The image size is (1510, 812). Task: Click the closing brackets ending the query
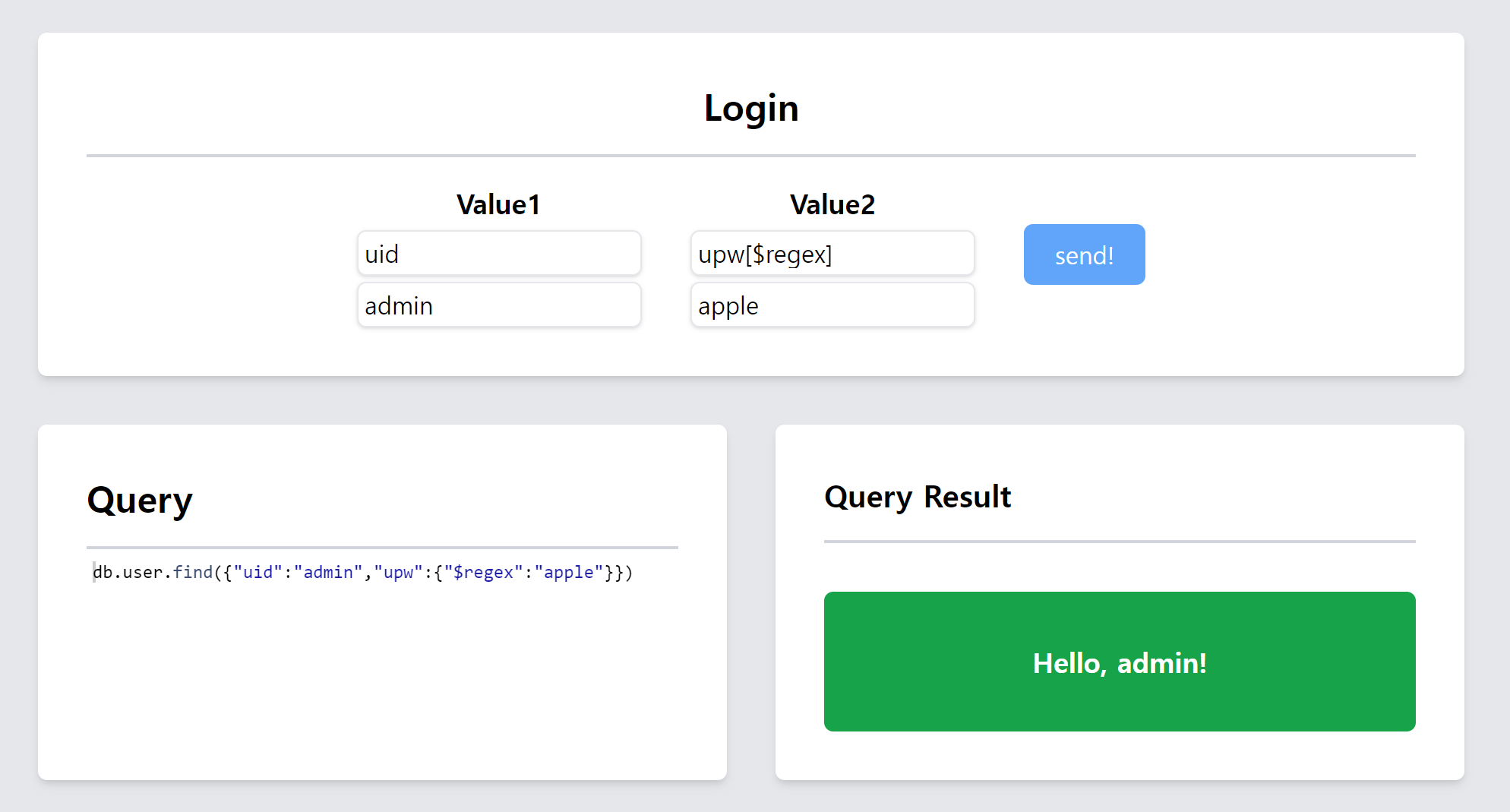(x=618, y=572)
